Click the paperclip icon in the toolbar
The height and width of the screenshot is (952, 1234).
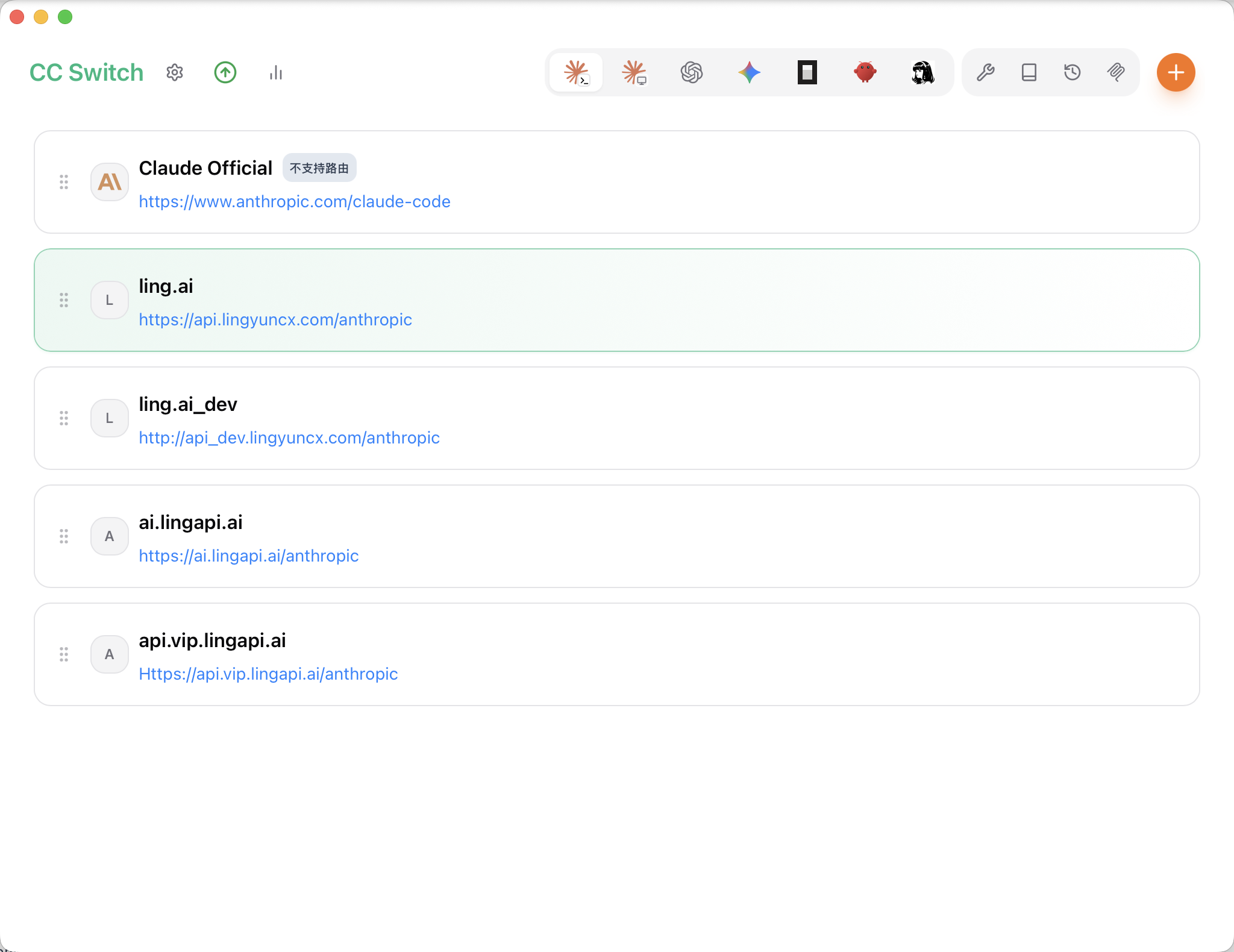[x=1116, y=72]
